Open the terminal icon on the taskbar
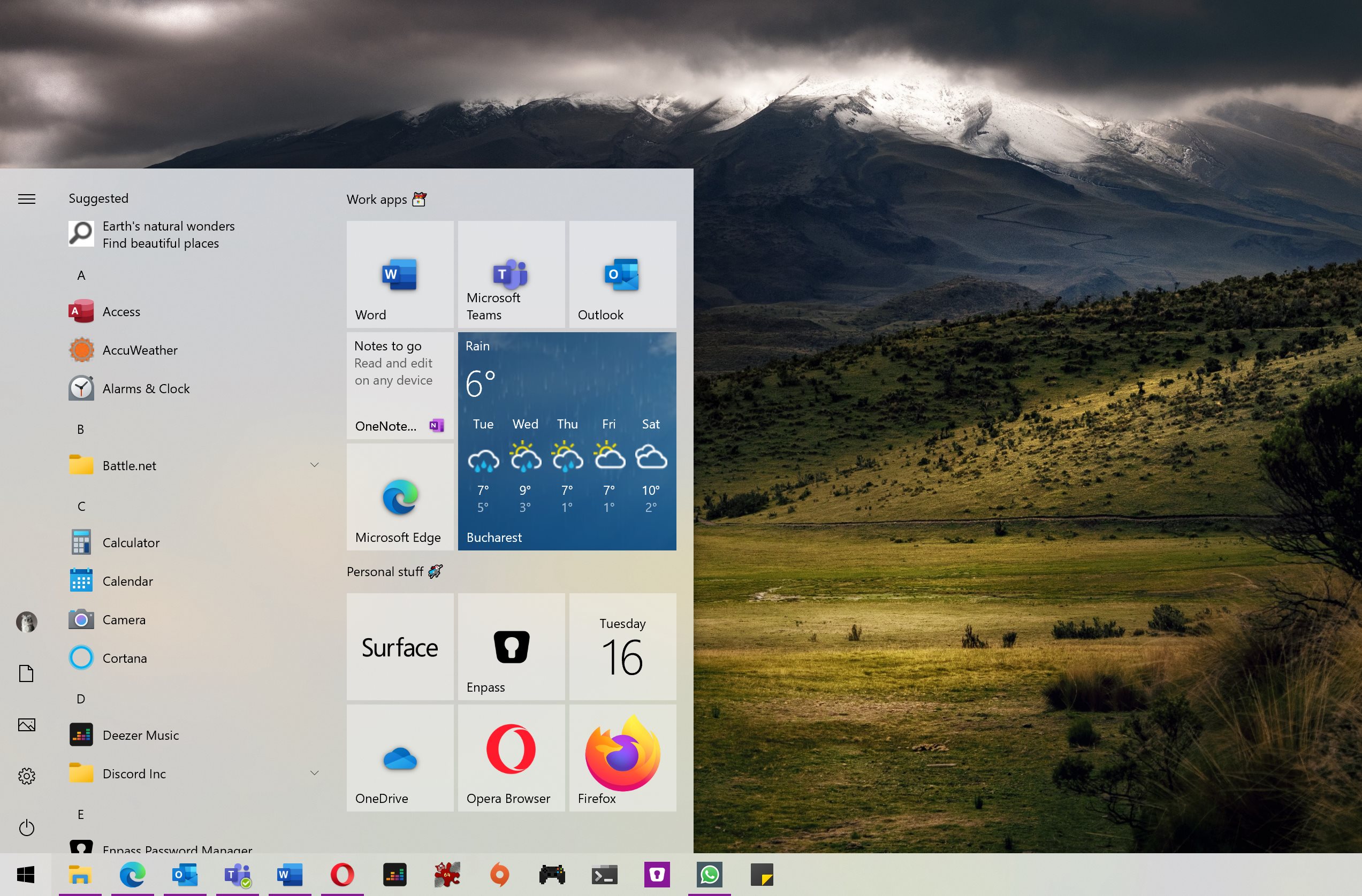 click(x=605, y=874)
